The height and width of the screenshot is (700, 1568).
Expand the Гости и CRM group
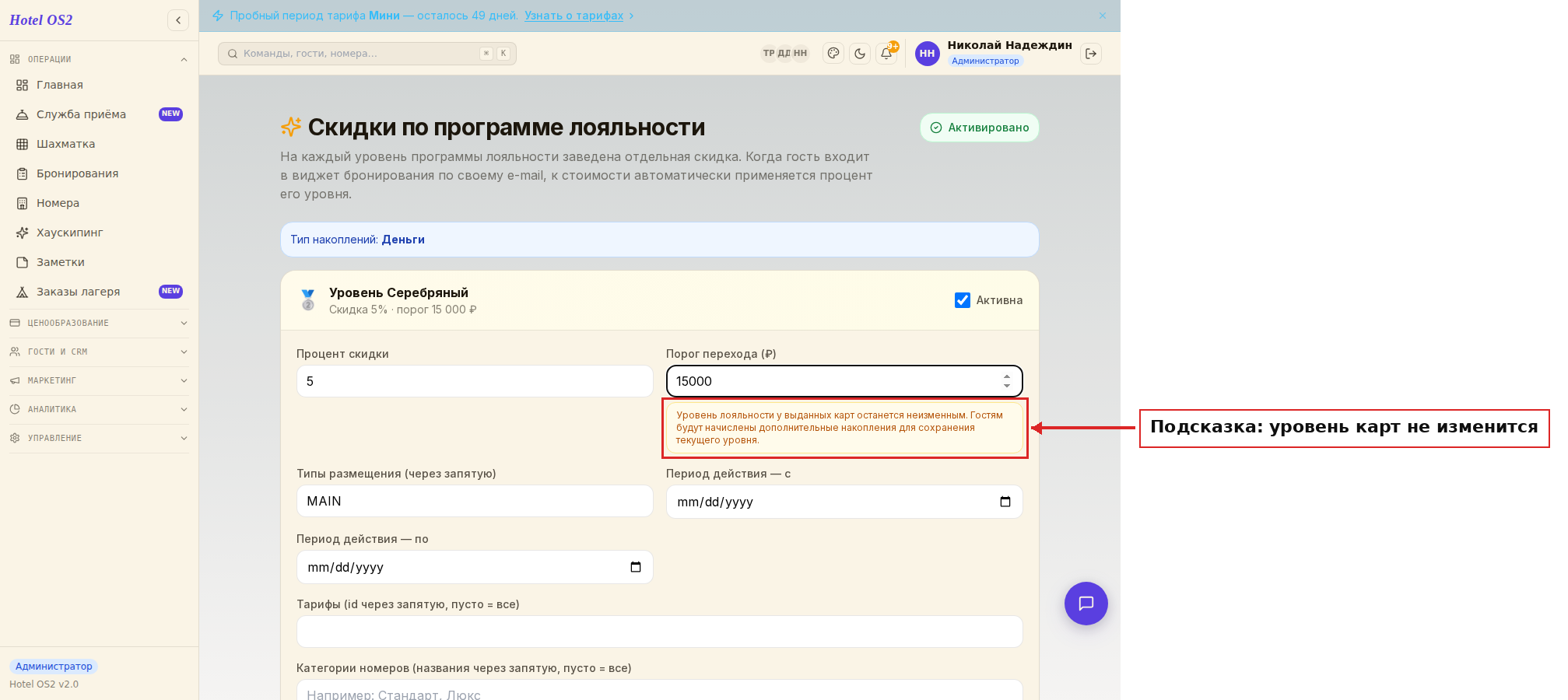[x=99, y=352]
